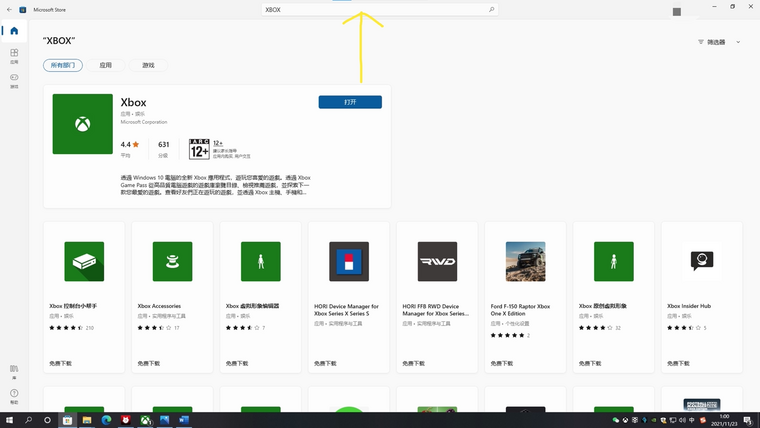Open the Xbox app title link
Screen dimensions: 760x428
point(133,102)
